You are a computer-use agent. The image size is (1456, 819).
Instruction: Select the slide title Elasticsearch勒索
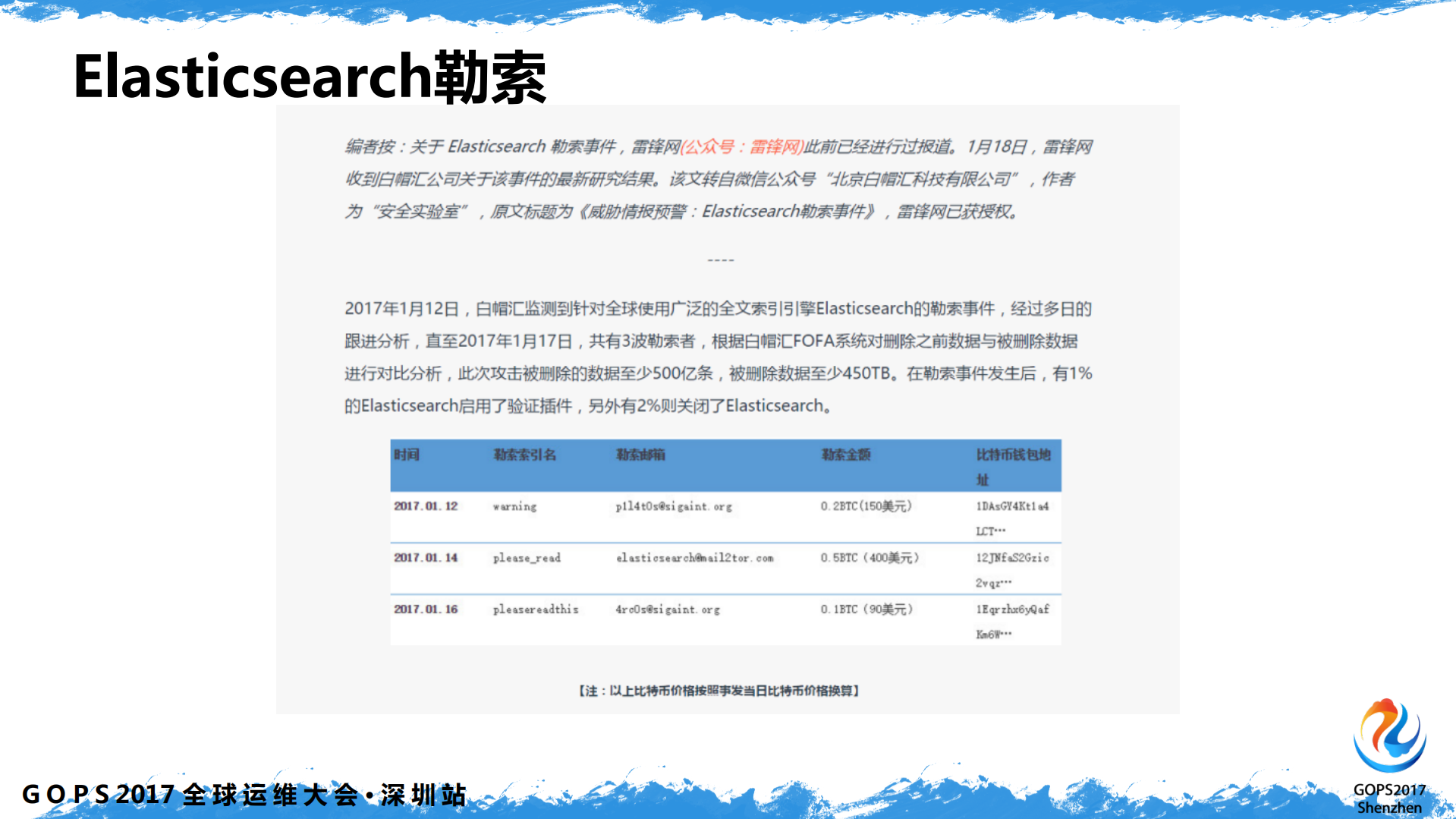(x=312, y=77)
